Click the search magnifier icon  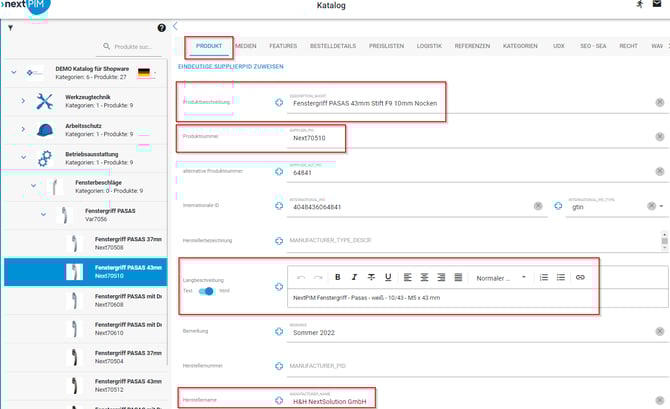tap(106, 46)
